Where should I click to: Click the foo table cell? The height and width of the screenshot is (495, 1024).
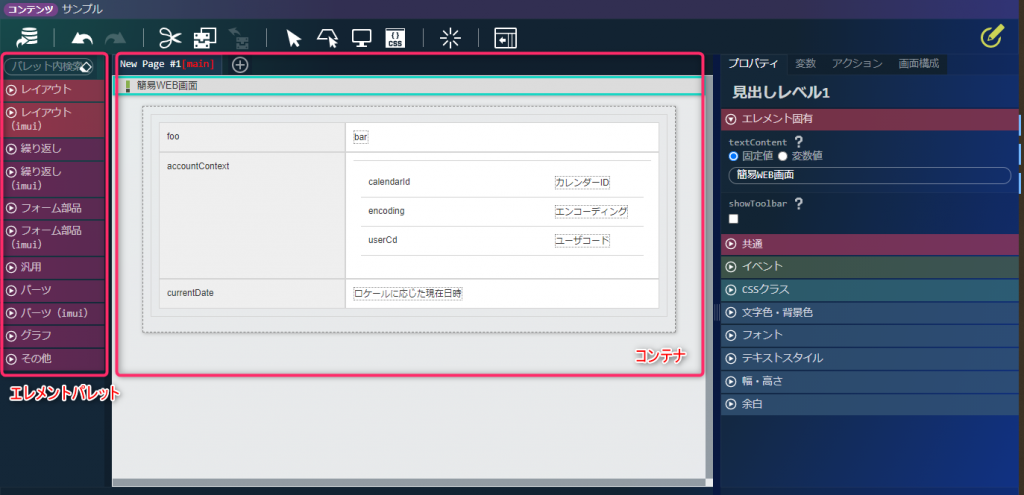pyautogui.click(x=253, y=137)
